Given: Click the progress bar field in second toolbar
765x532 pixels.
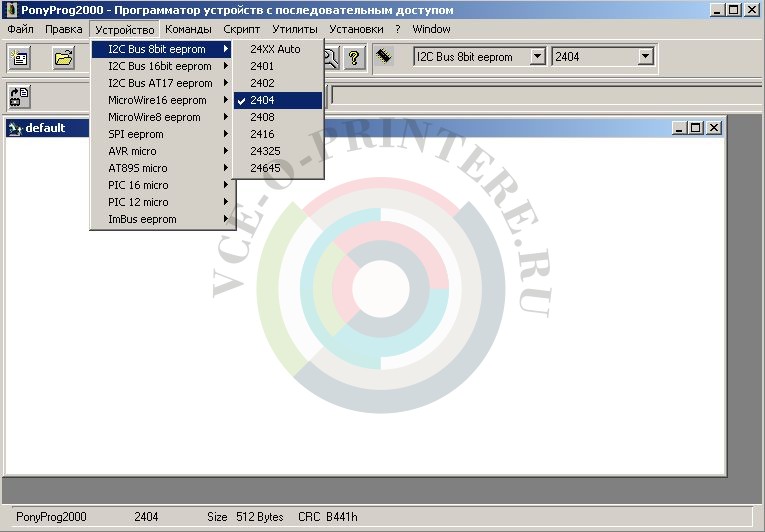Looking at the screenshot, I should (546, 96).
